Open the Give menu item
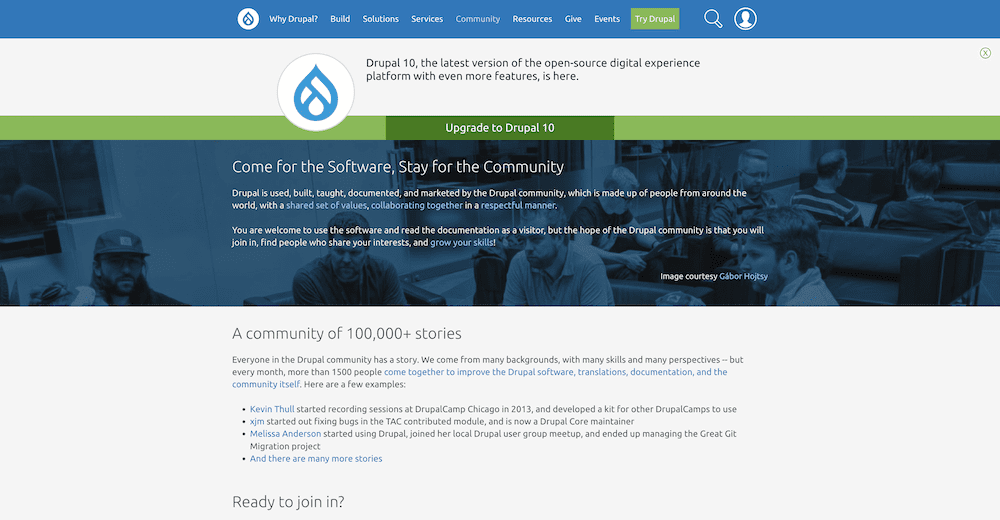Viewport: 1000px width, 520px height. 573,19
